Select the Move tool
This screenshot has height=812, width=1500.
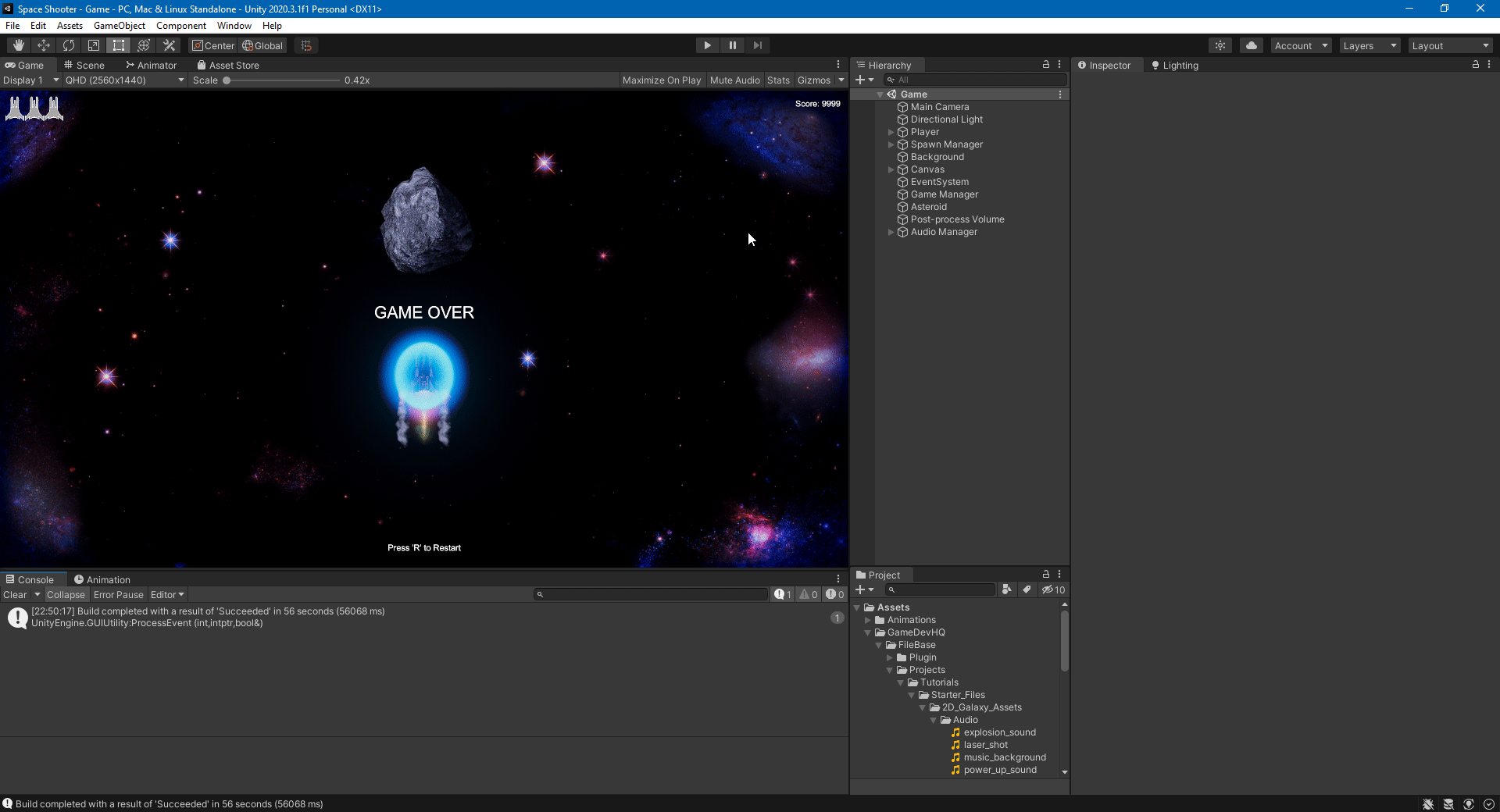point(44,45)
